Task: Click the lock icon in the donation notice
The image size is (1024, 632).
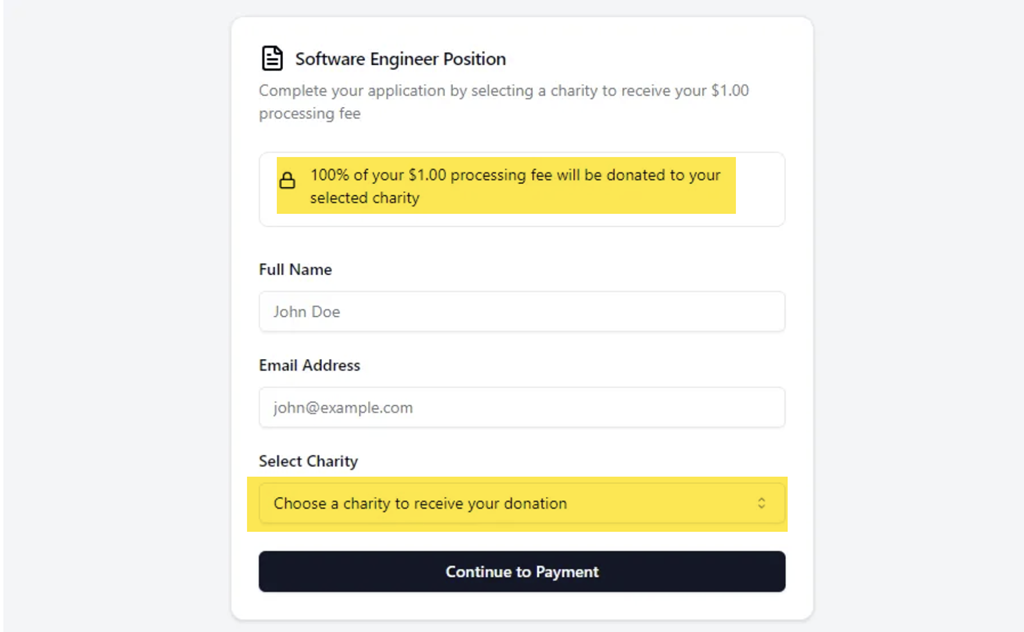Action: (x=287, y=180)
